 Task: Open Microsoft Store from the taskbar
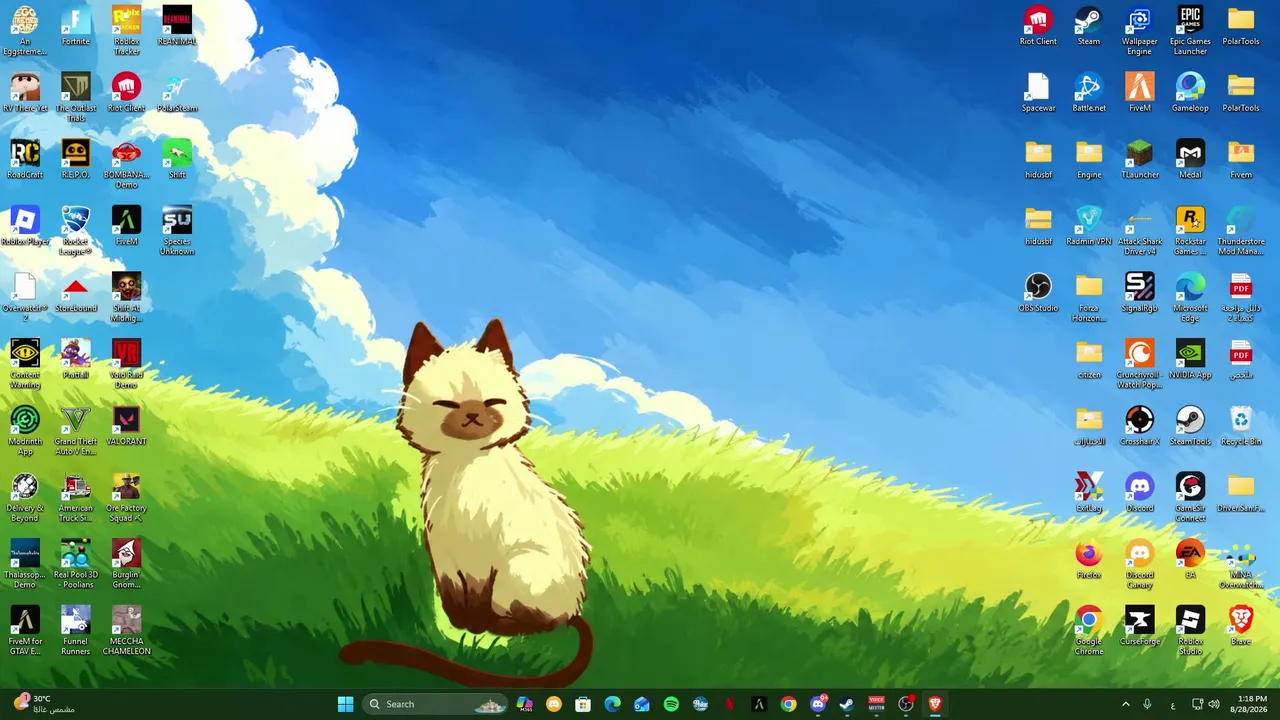point(583,704)
